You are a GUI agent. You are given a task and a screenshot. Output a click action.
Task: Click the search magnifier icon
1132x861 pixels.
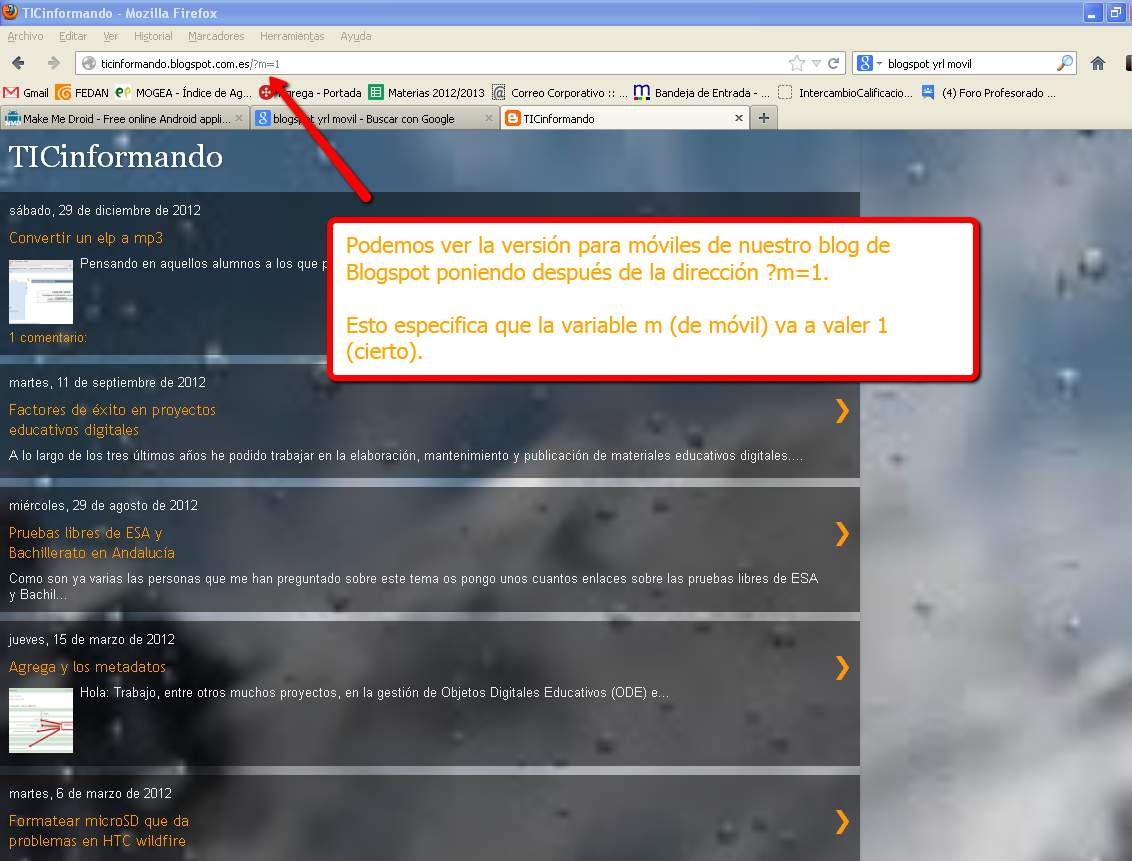(x=1065, y=63)
